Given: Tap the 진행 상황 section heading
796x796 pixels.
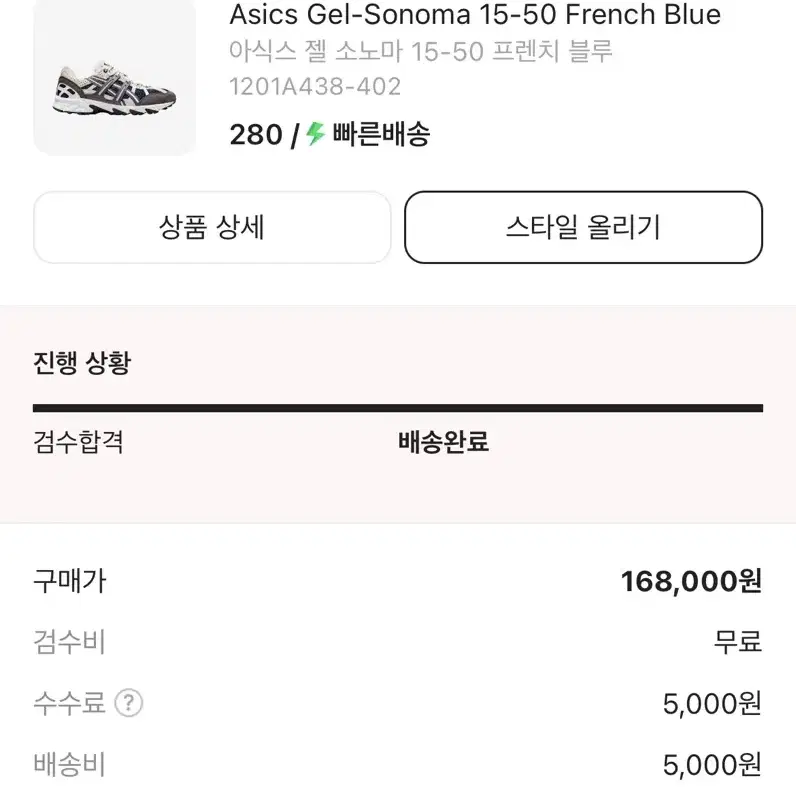Looking at the screenshot, I should click(x=82, y=363).
